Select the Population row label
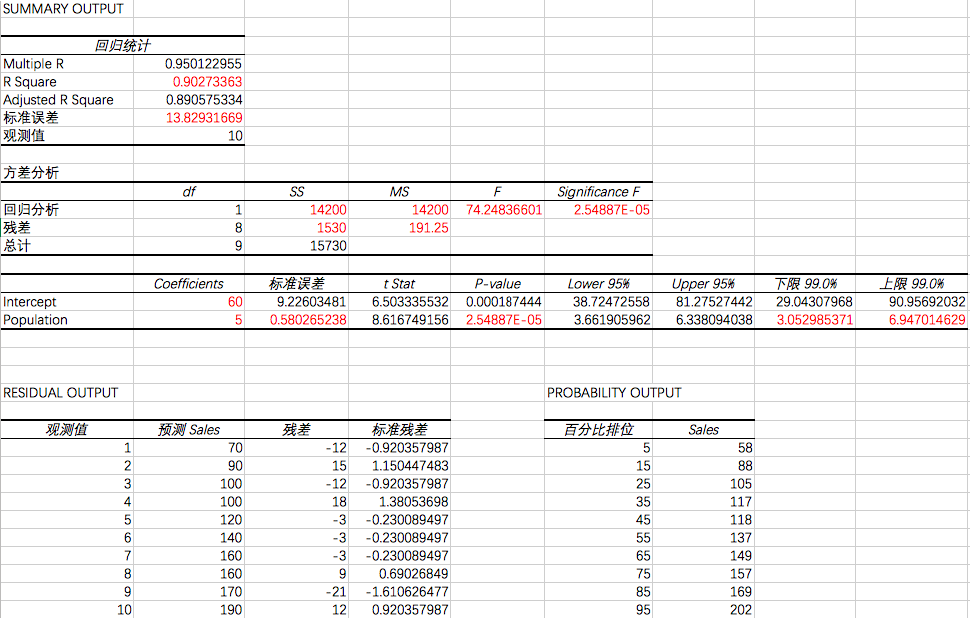Viewport: 970px width, 618px height. (35, 320)
